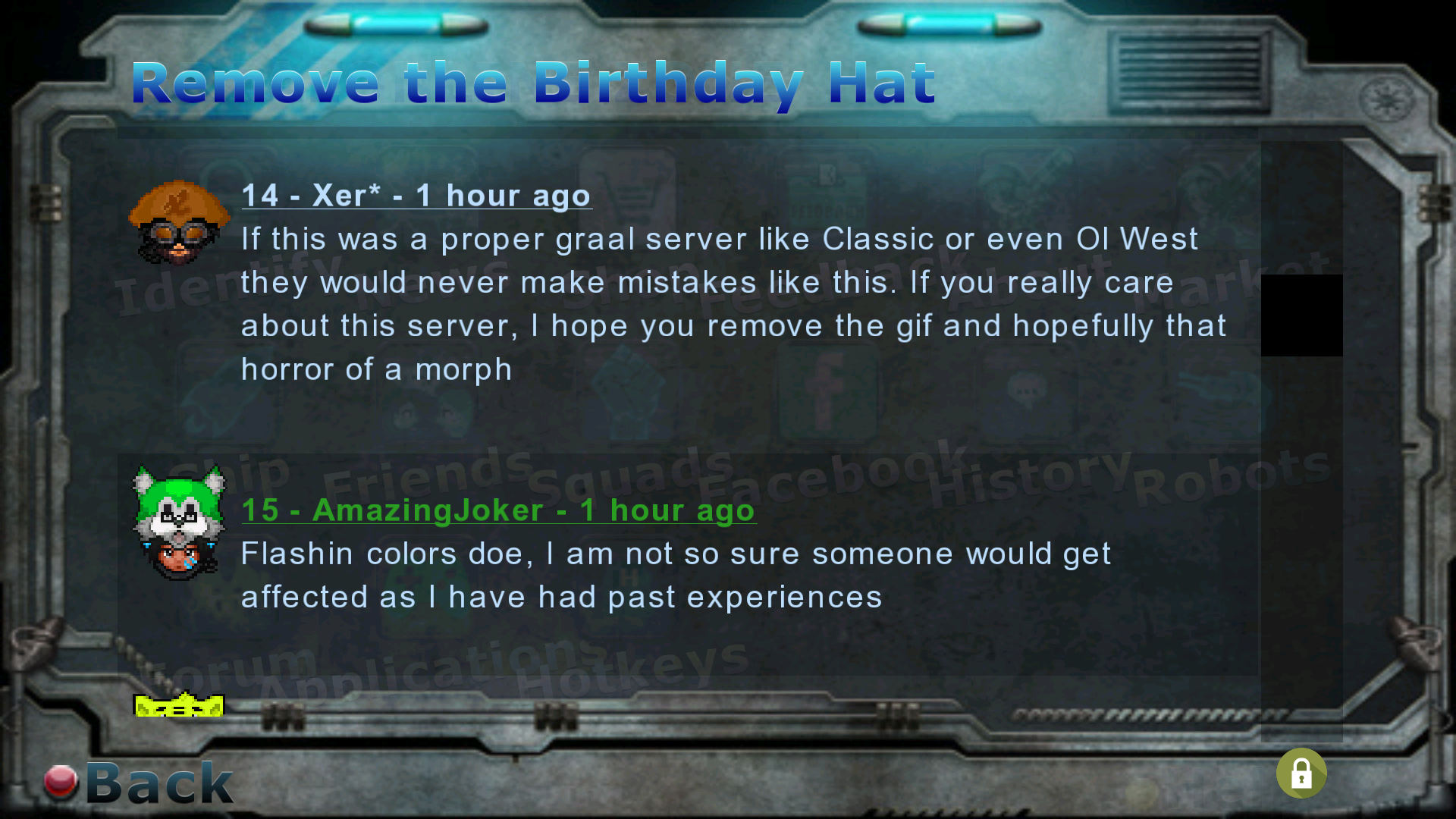Open the "15 - AmazingJoker - 1 hour ago" link
The width and height of the screenshot is (1456, 819).
click(x=498, y=510)
